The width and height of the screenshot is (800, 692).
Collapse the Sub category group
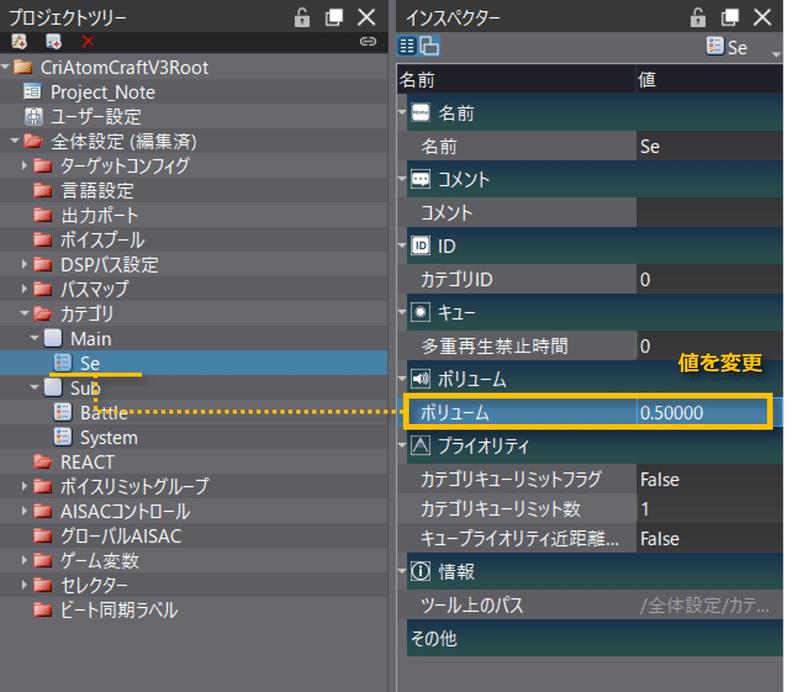(34, 387)
